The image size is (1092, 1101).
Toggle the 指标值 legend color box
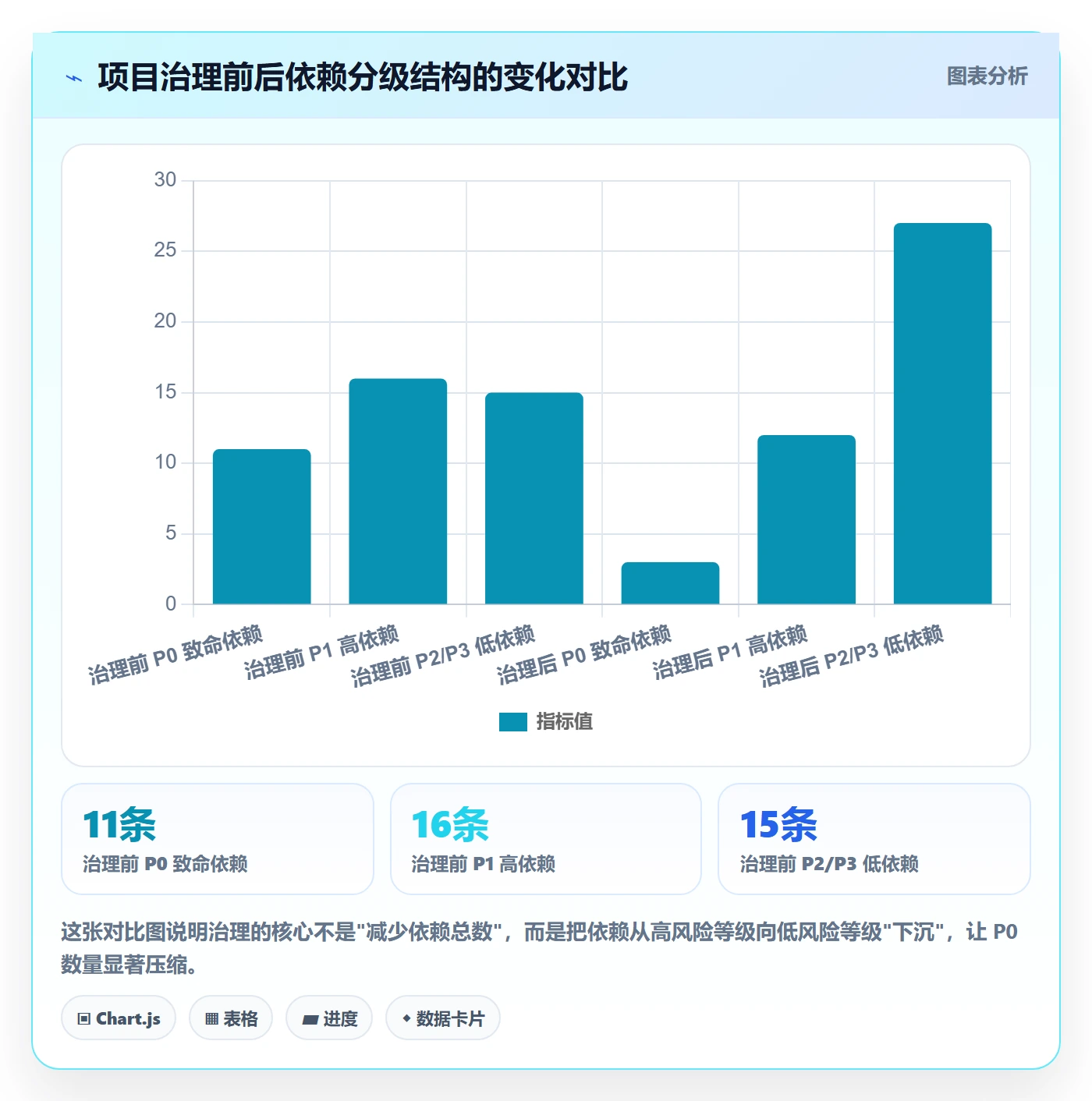click(512, 722)
